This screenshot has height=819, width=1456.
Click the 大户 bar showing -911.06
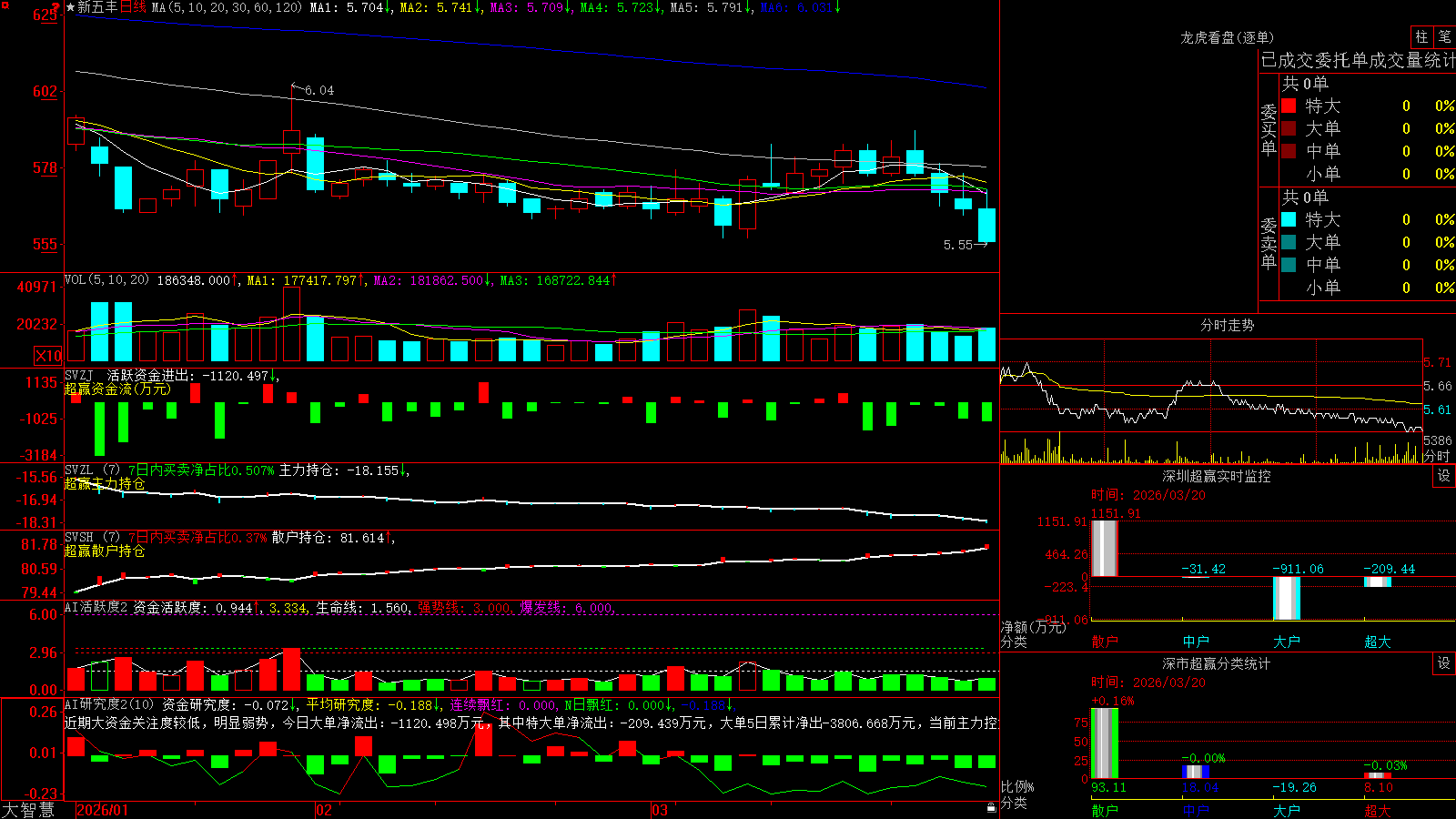tap(1287, 598)
